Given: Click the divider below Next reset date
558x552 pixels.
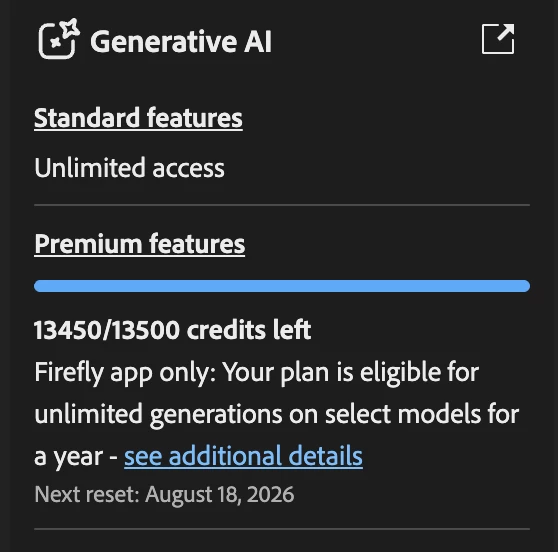Looking at the screenshot, I should coord(282,529).
